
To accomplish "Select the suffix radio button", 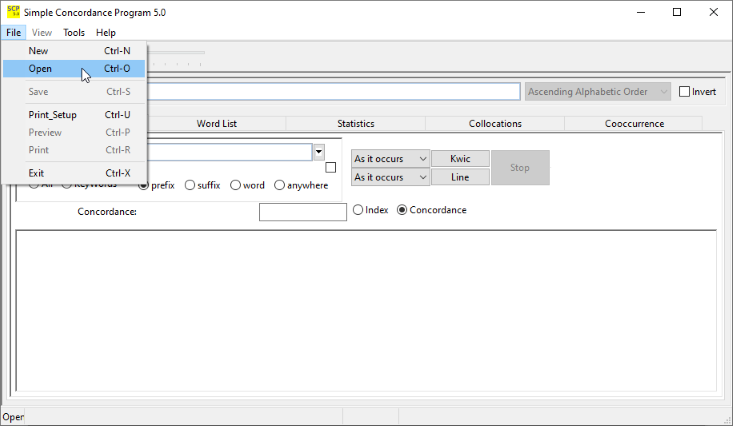I will click(190, 185).
